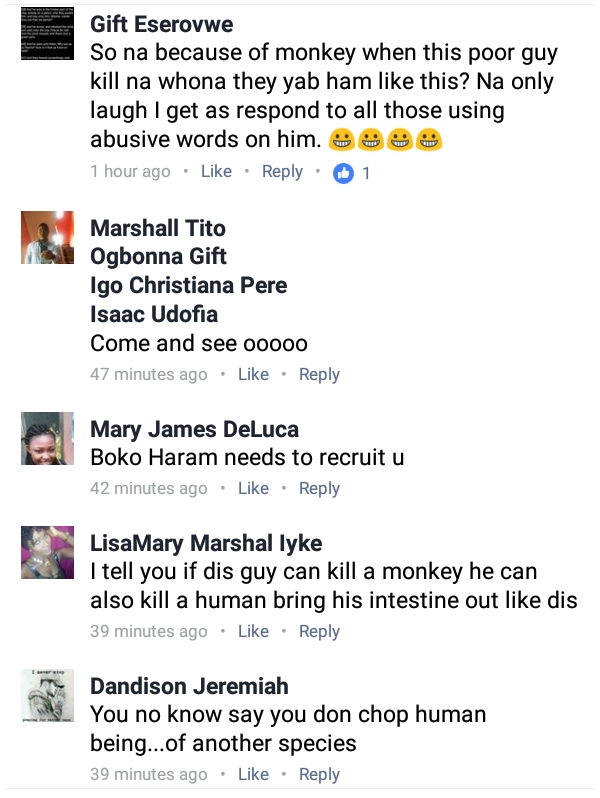The image size is (600, 798).
Task: Open the tagged name Ogbonna Gift
Action: pos(158,257)
